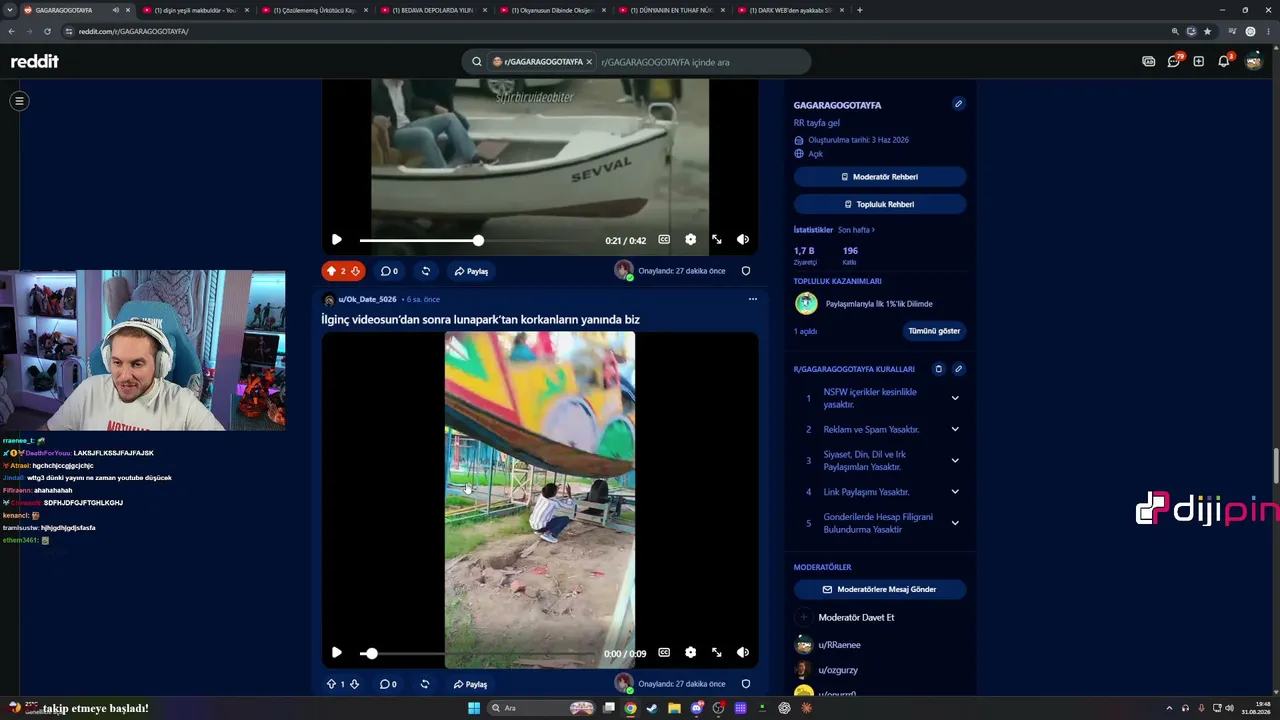The height and width of the screenshot is (720, 1280).
Task: Reorder rules icon beside KURALLARI heading
Action: 938,369
